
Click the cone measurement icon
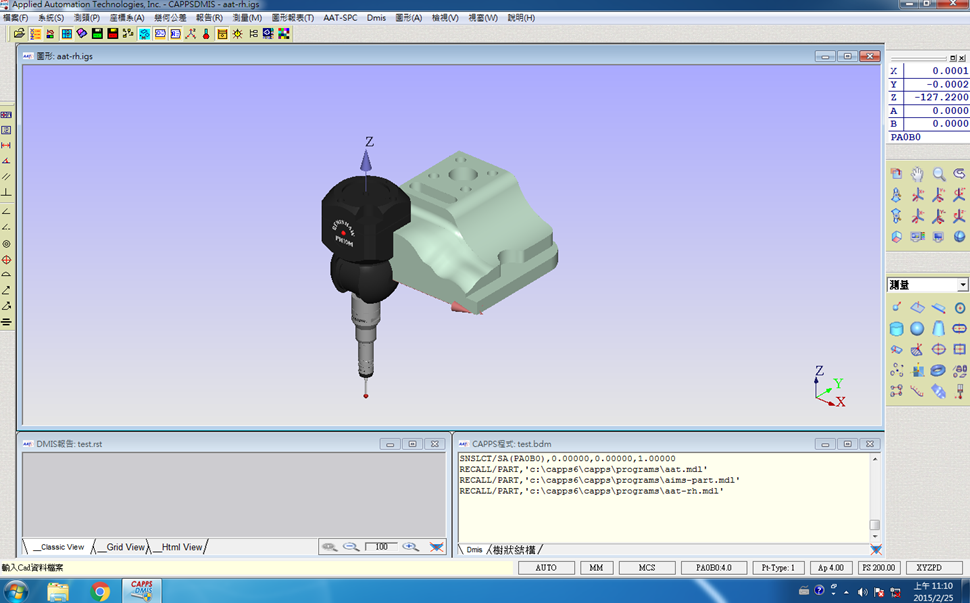[938, 328]
